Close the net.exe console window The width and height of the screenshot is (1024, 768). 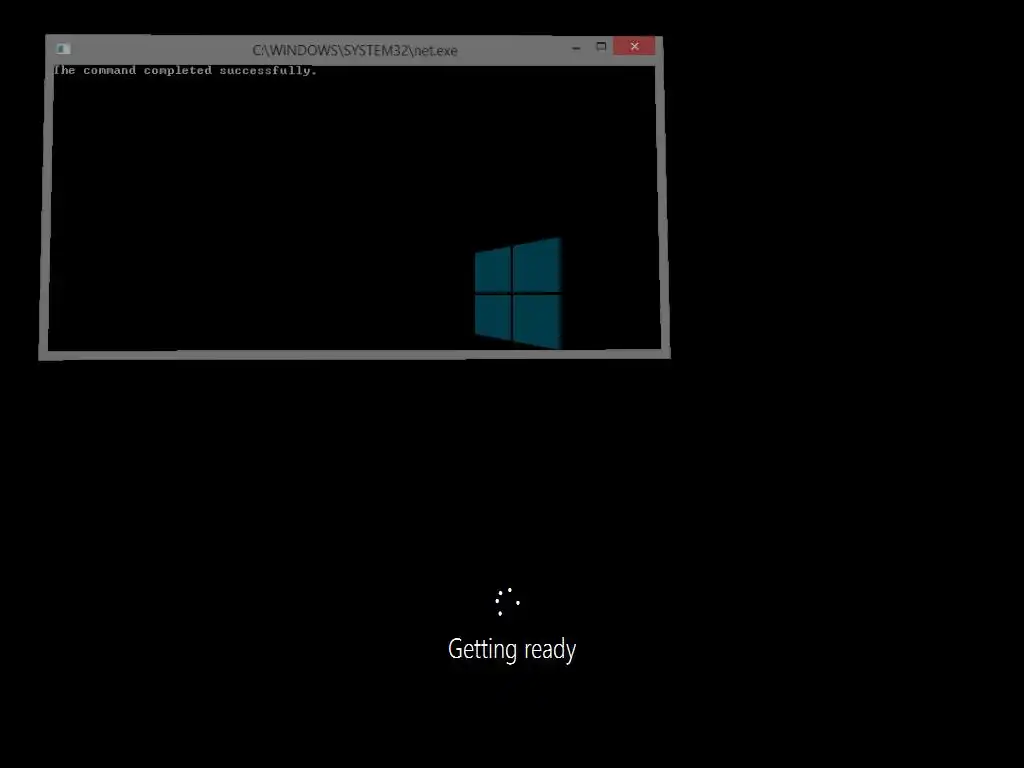tap(633, 46)
